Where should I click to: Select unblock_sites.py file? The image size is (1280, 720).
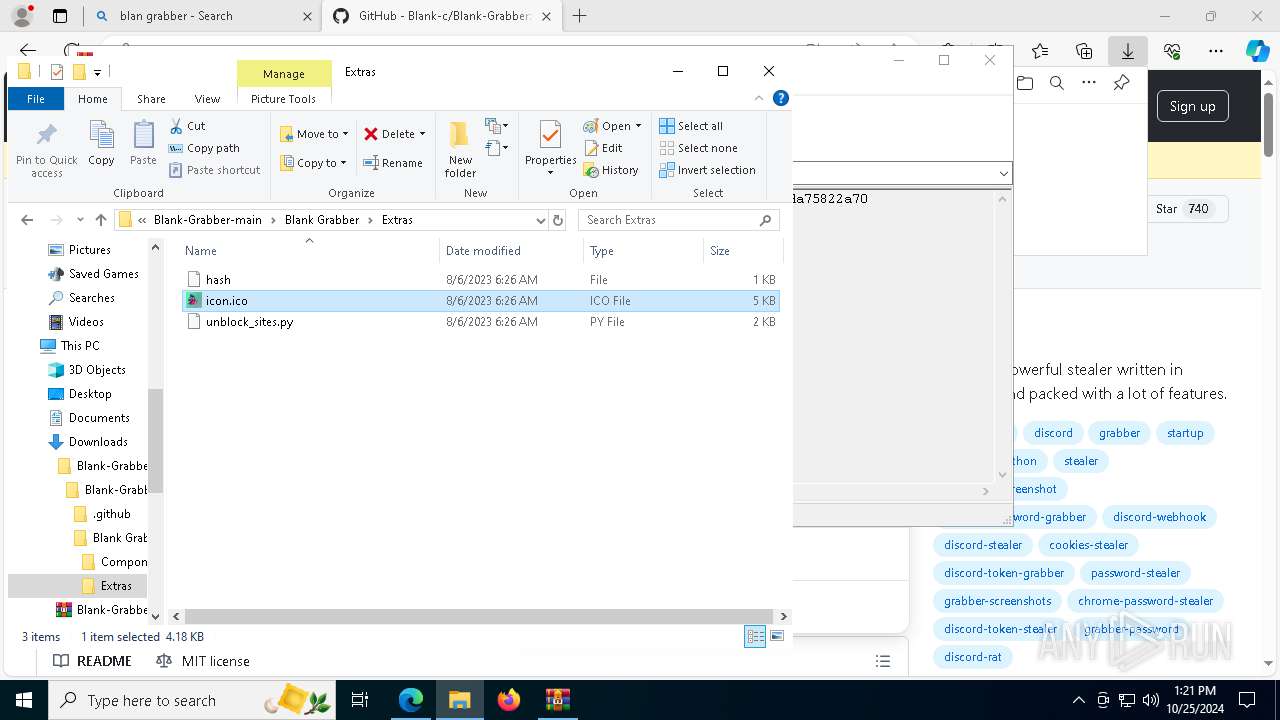click(480, 322)
